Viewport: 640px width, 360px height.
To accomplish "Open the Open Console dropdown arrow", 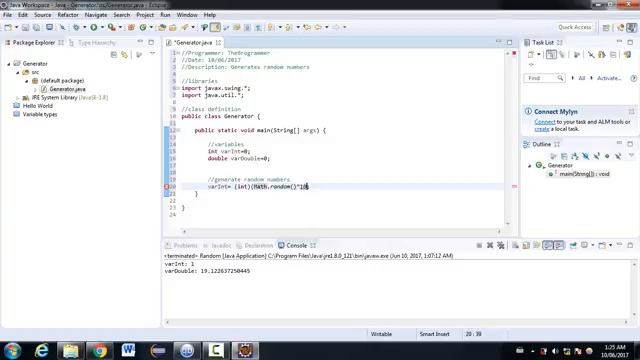I will click(x=610, y=245).
